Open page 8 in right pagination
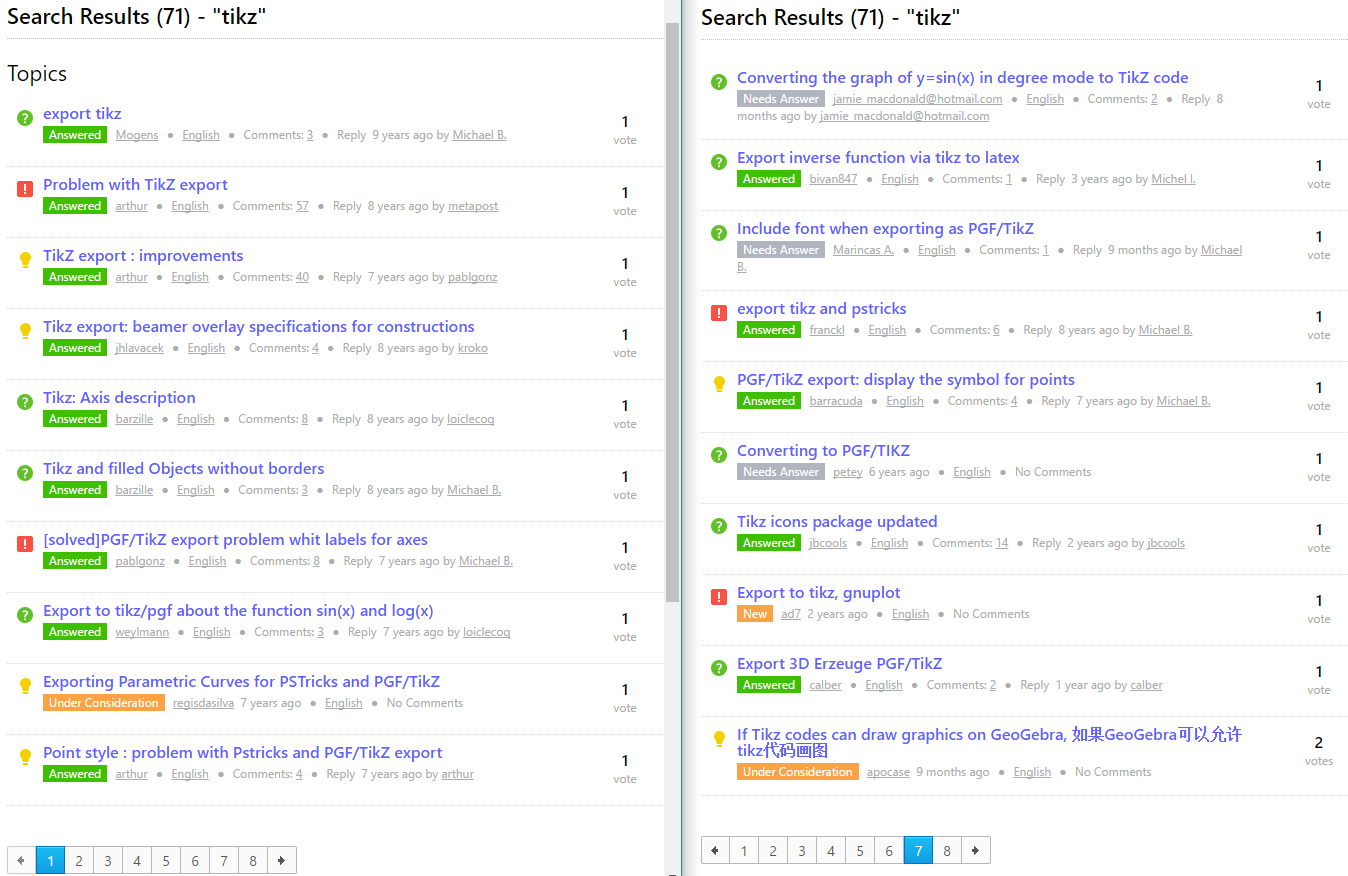This screenshot has width=1348, height=876. [947, 850]
